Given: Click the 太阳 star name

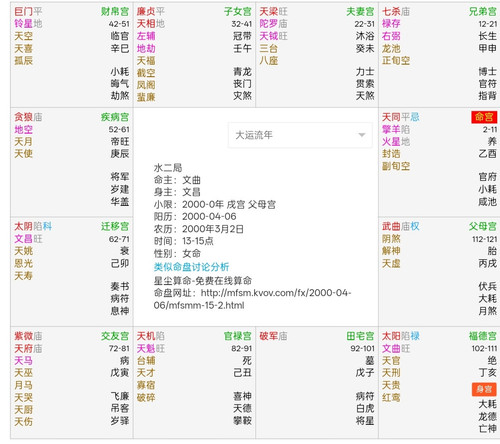Looking at the screenshot, I should tap(391, 336).
